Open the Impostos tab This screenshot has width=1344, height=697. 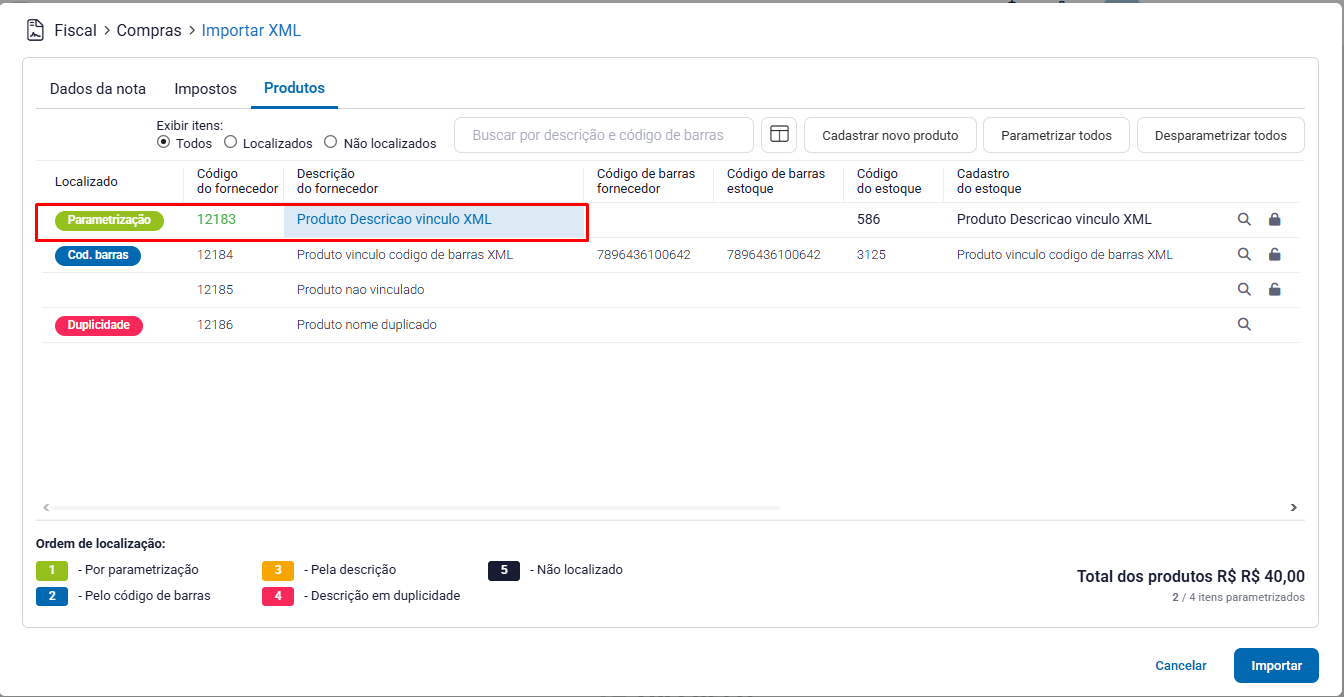pos(205,89)
